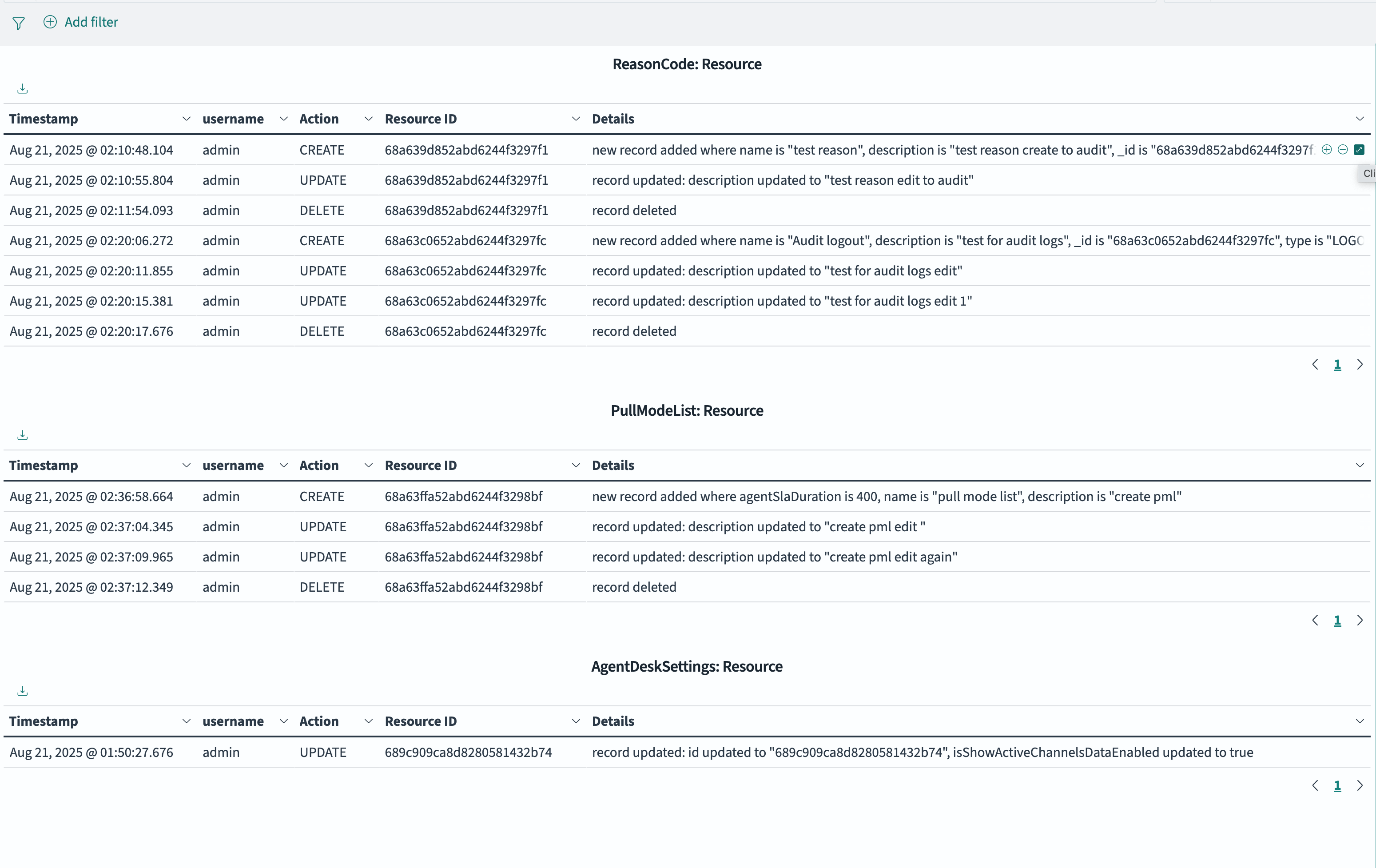
Task: Download ReasonCode table data
Action: (x=22, y=89)
